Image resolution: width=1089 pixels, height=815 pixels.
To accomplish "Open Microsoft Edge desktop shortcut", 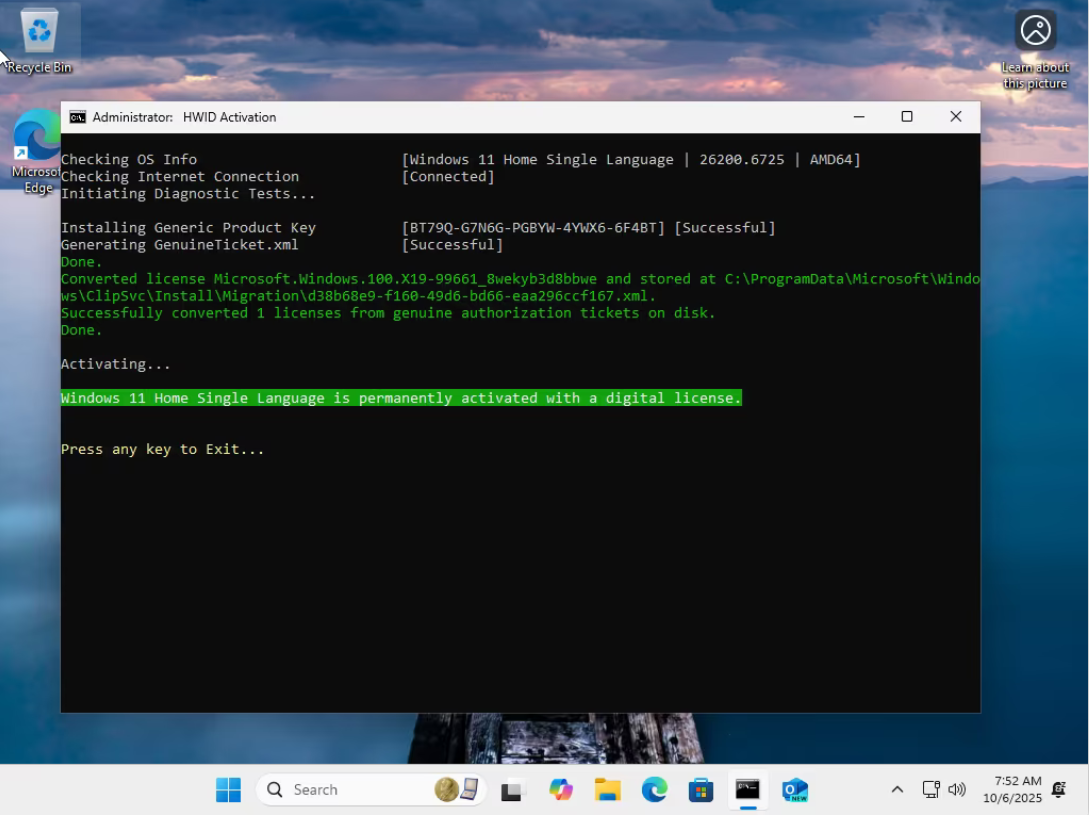I will (36, 151).
